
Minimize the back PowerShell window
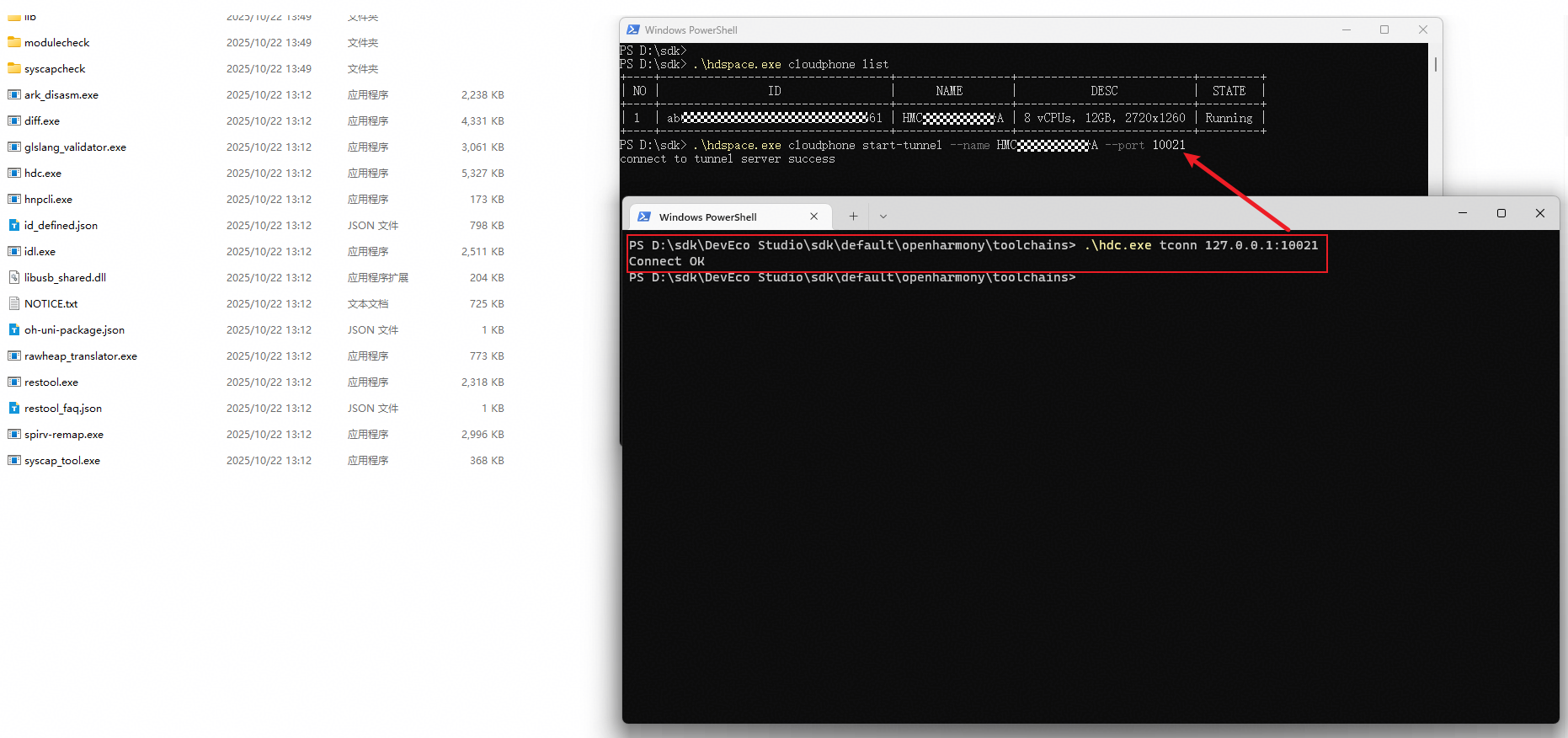click(x=1347, y=29)
